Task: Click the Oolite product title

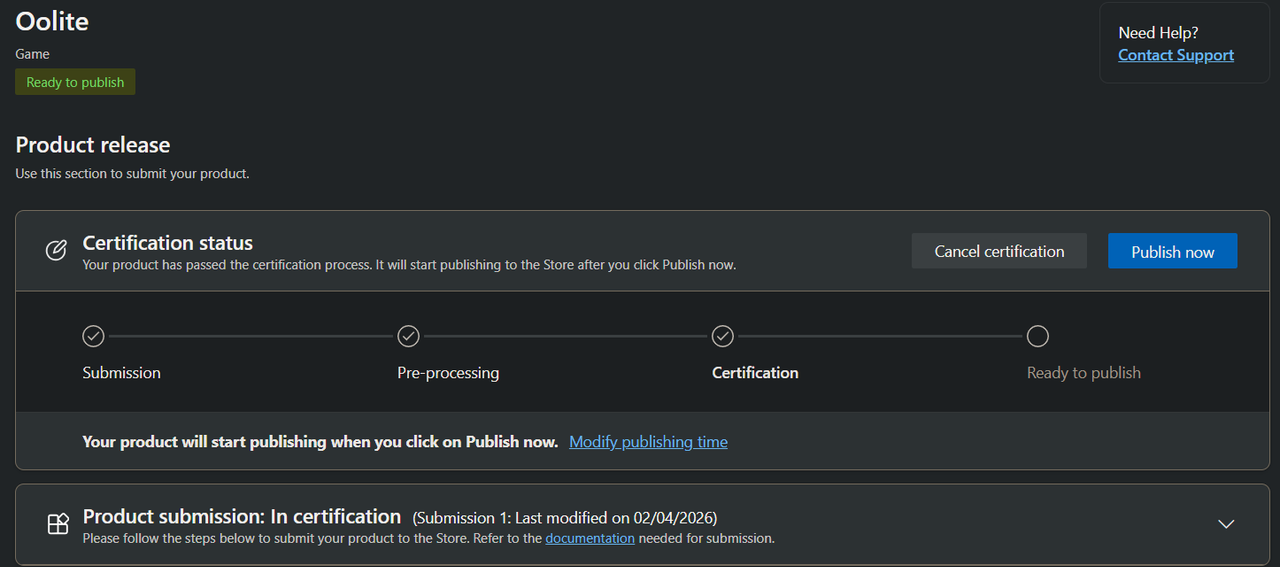Action: point(52,21)
